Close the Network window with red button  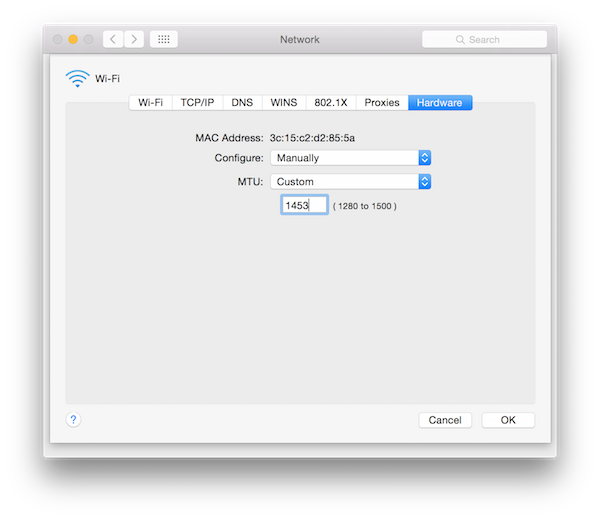coord(56,39)
